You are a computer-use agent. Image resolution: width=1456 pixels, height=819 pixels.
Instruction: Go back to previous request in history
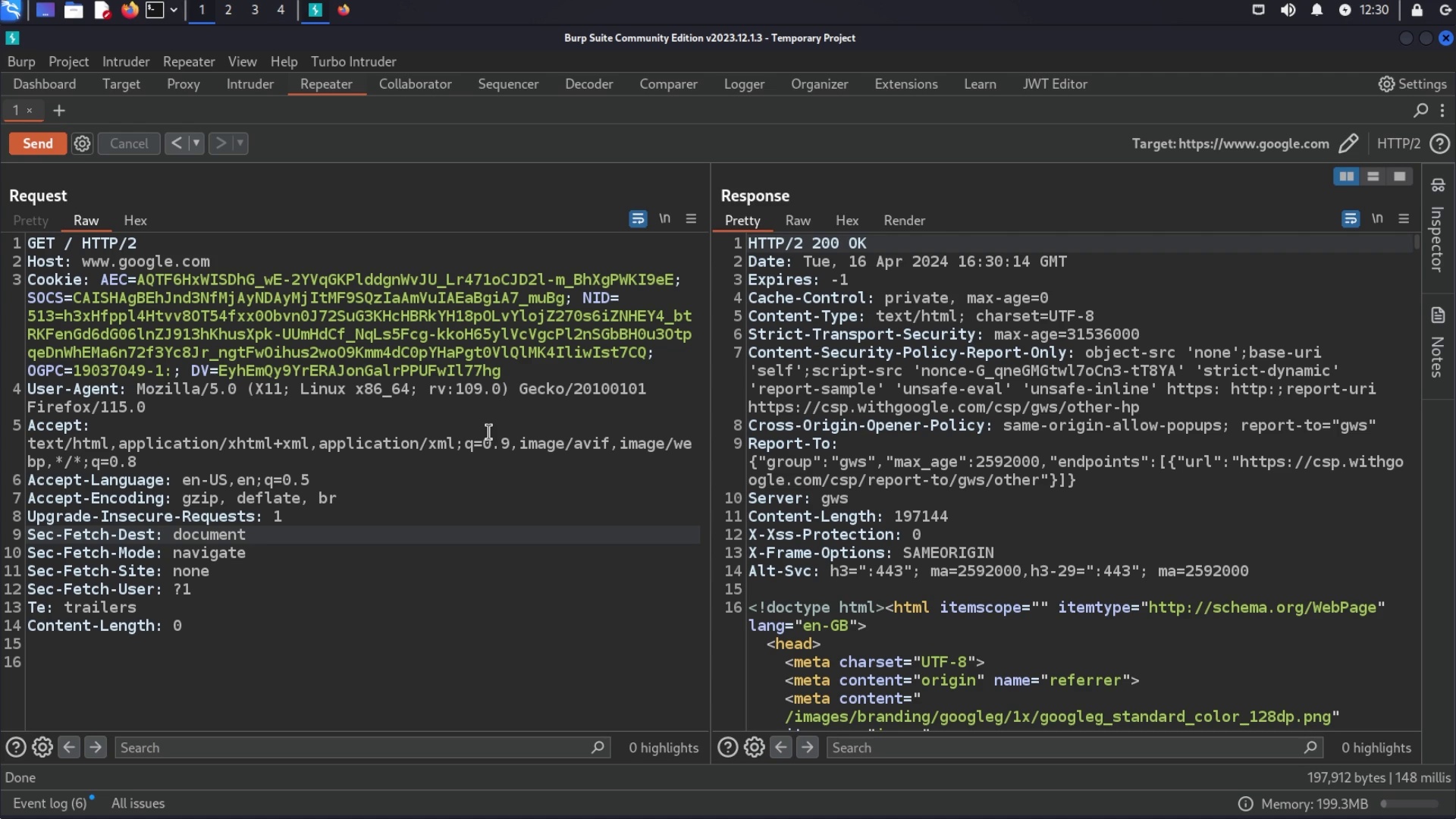176,143
